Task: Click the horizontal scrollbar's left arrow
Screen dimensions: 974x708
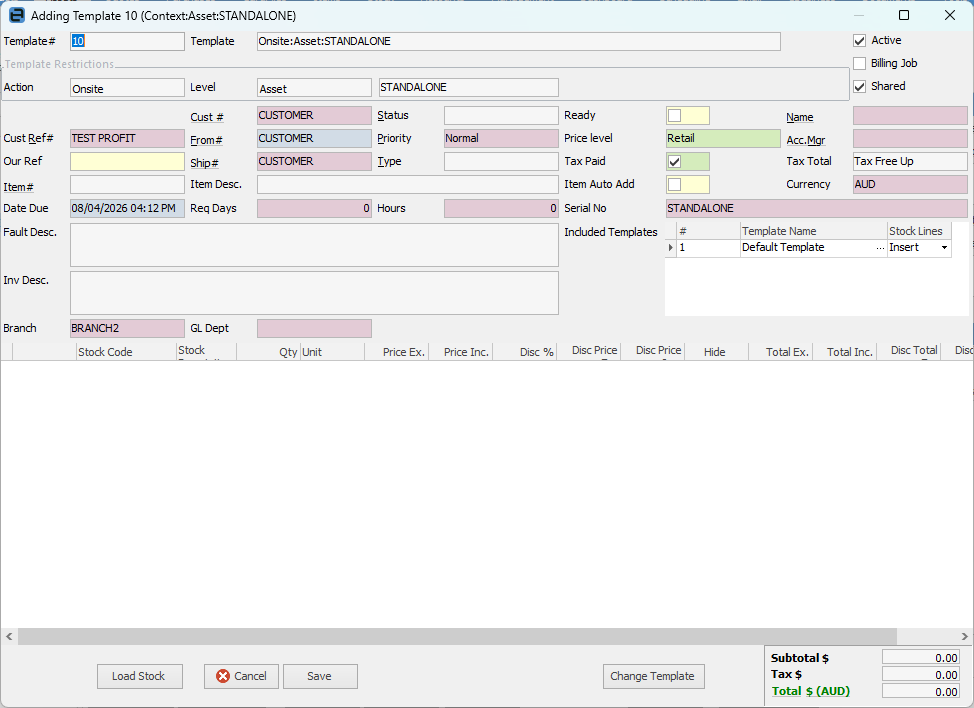Action: click(9, 636)
